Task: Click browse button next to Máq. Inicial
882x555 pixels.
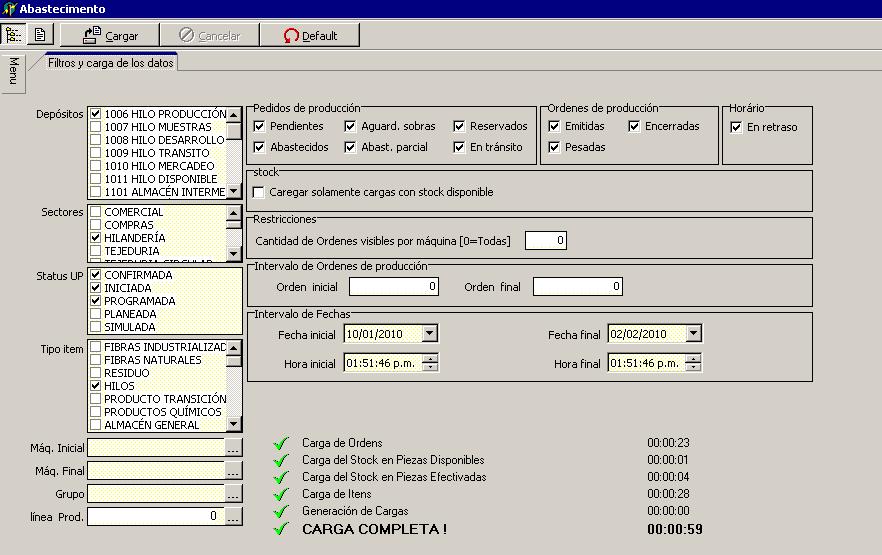Action: (x=234, y=448)
